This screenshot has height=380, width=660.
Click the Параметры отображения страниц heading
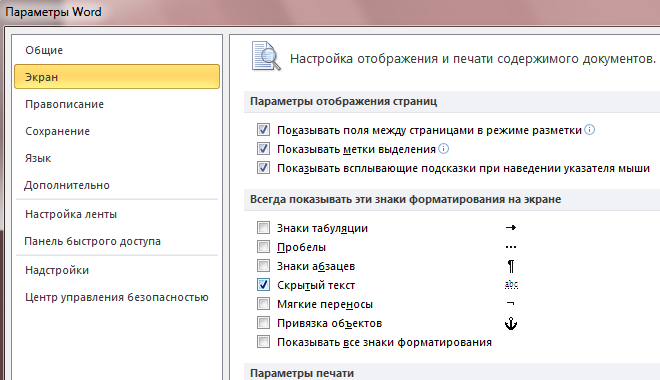coord(343,101)
